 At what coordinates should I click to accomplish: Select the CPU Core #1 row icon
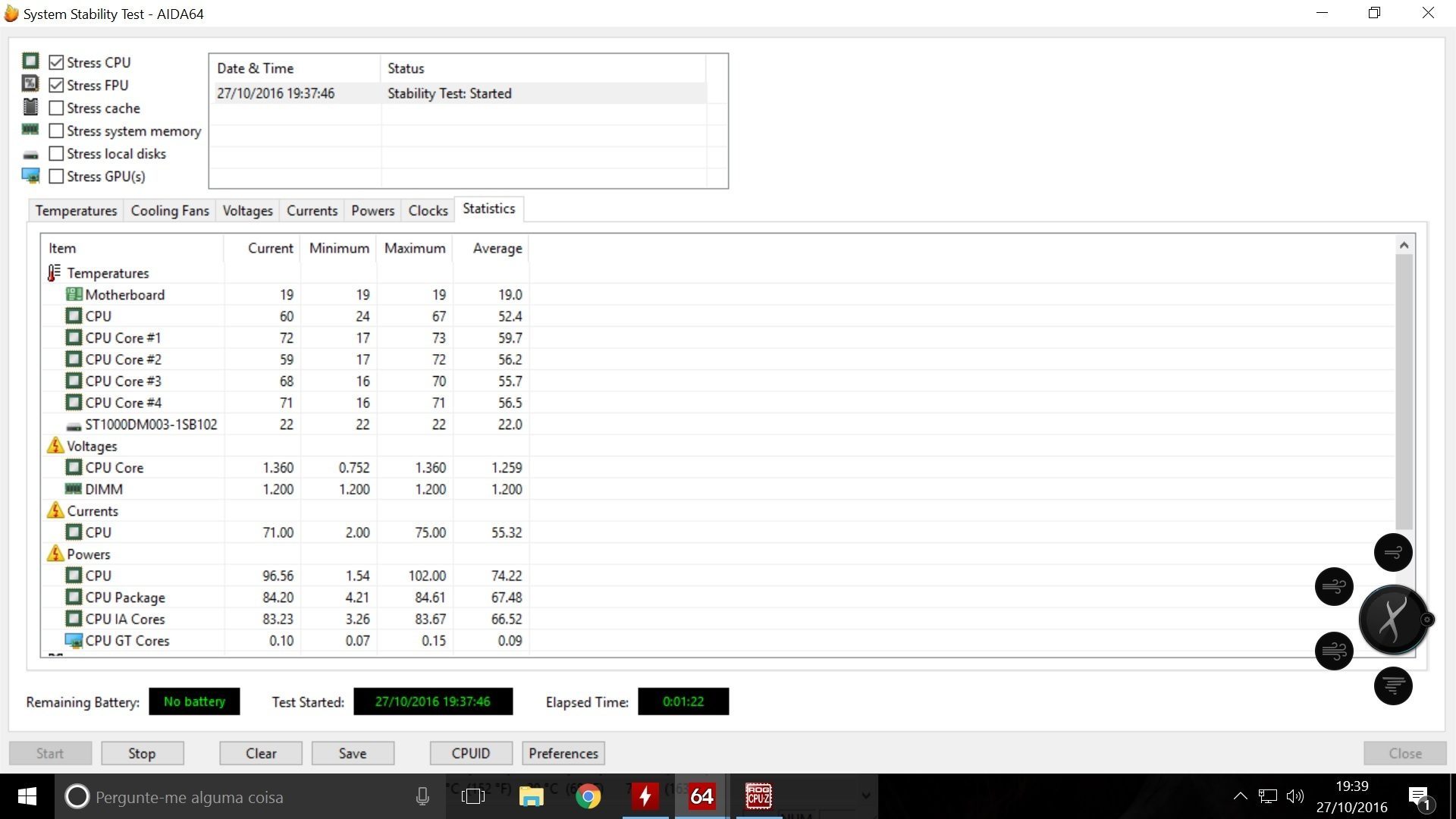[x=74, y=337]
